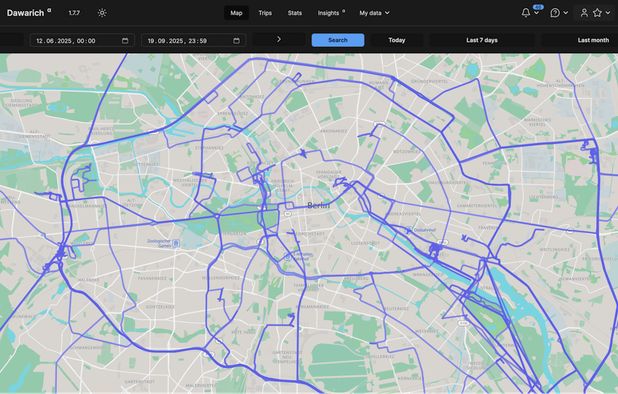Open the Insights tab
Image resolution: width=618 pixels, height=394 pixels.
click(x=330, y=13)
